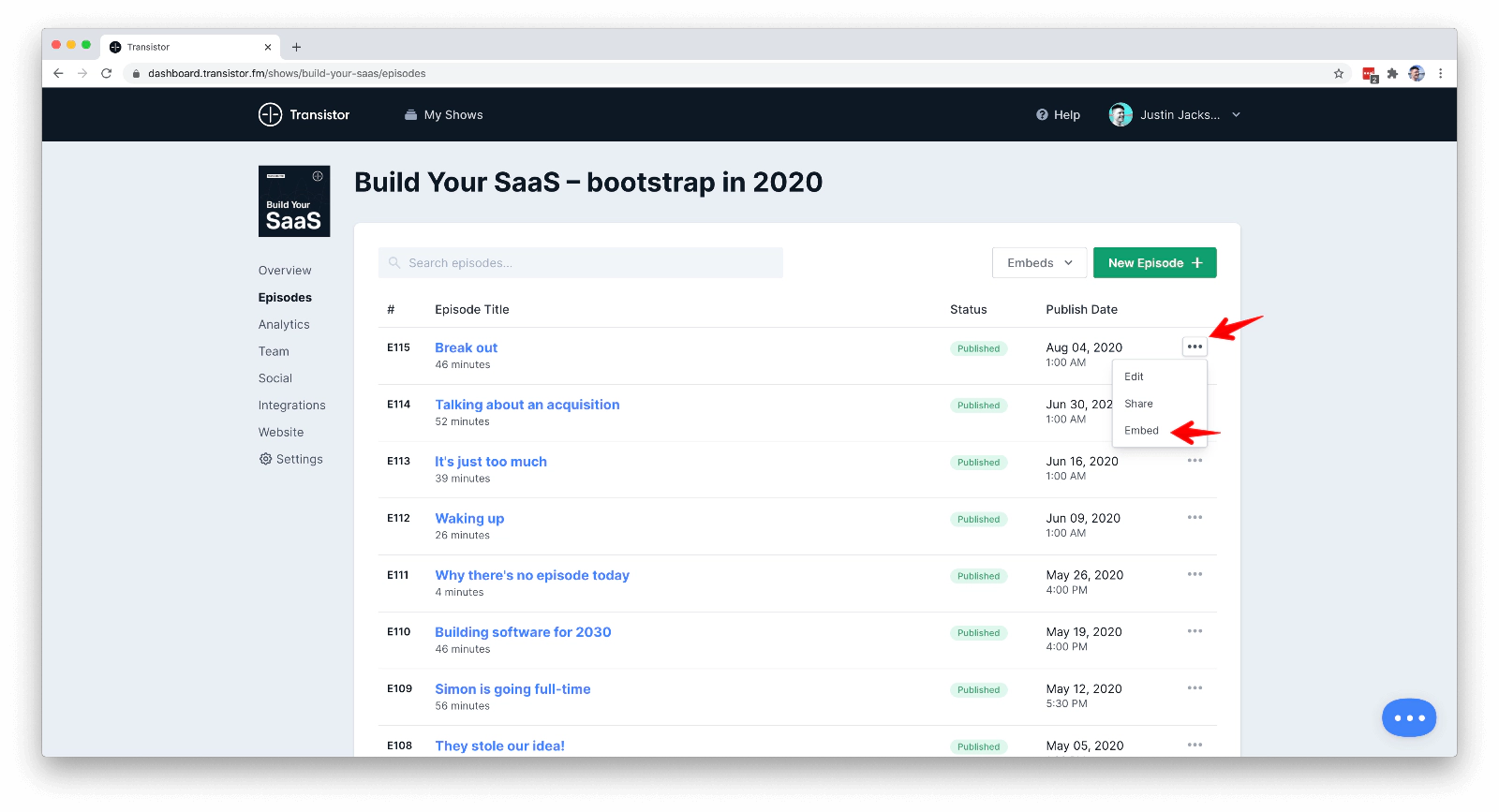The image size is (1499, 812).
Task: Open the Help question mark icon
Action: [1042, 115]
